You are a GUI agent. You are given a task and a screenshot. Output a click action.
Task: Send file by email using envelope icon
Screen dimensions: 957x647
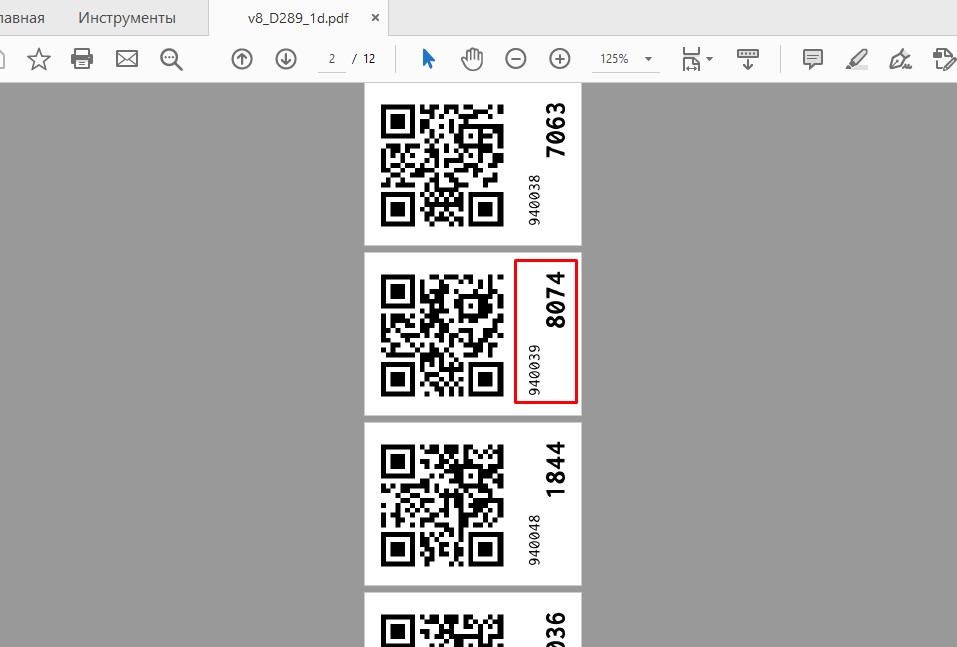[x=127, y=59]
